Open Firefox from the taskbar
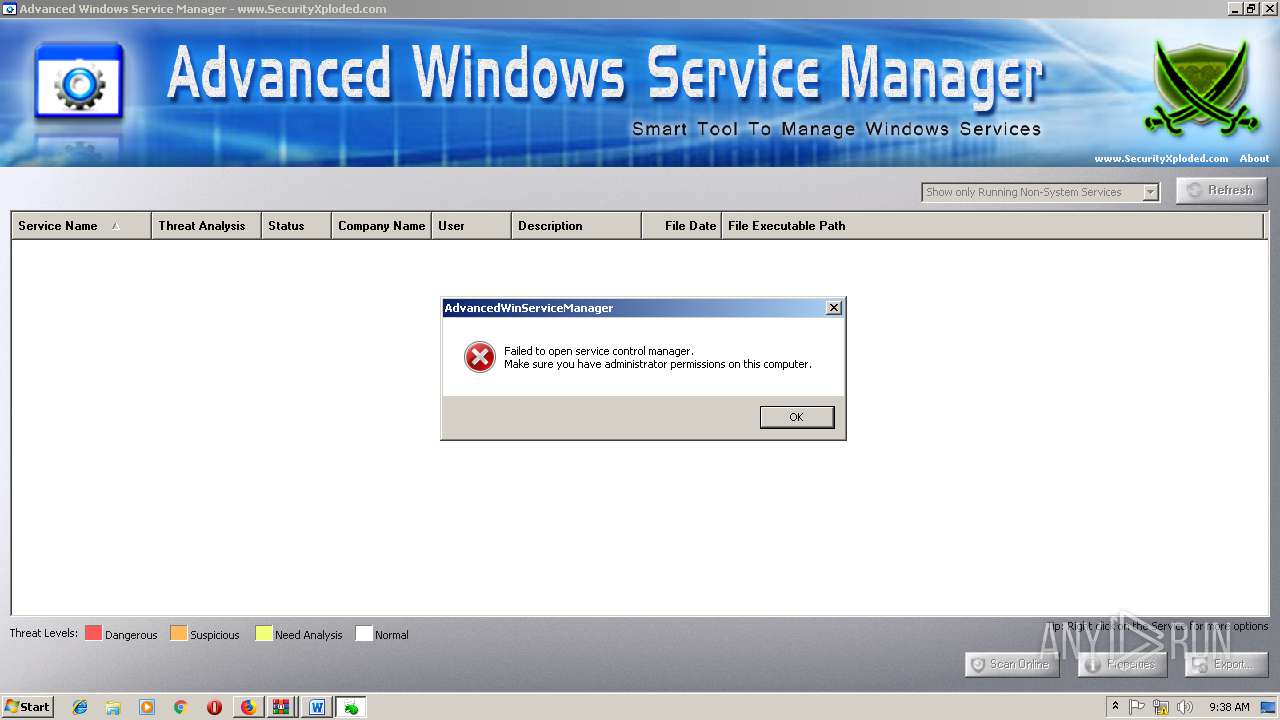This screenshot has width=1280, height=720. (248, 707)
